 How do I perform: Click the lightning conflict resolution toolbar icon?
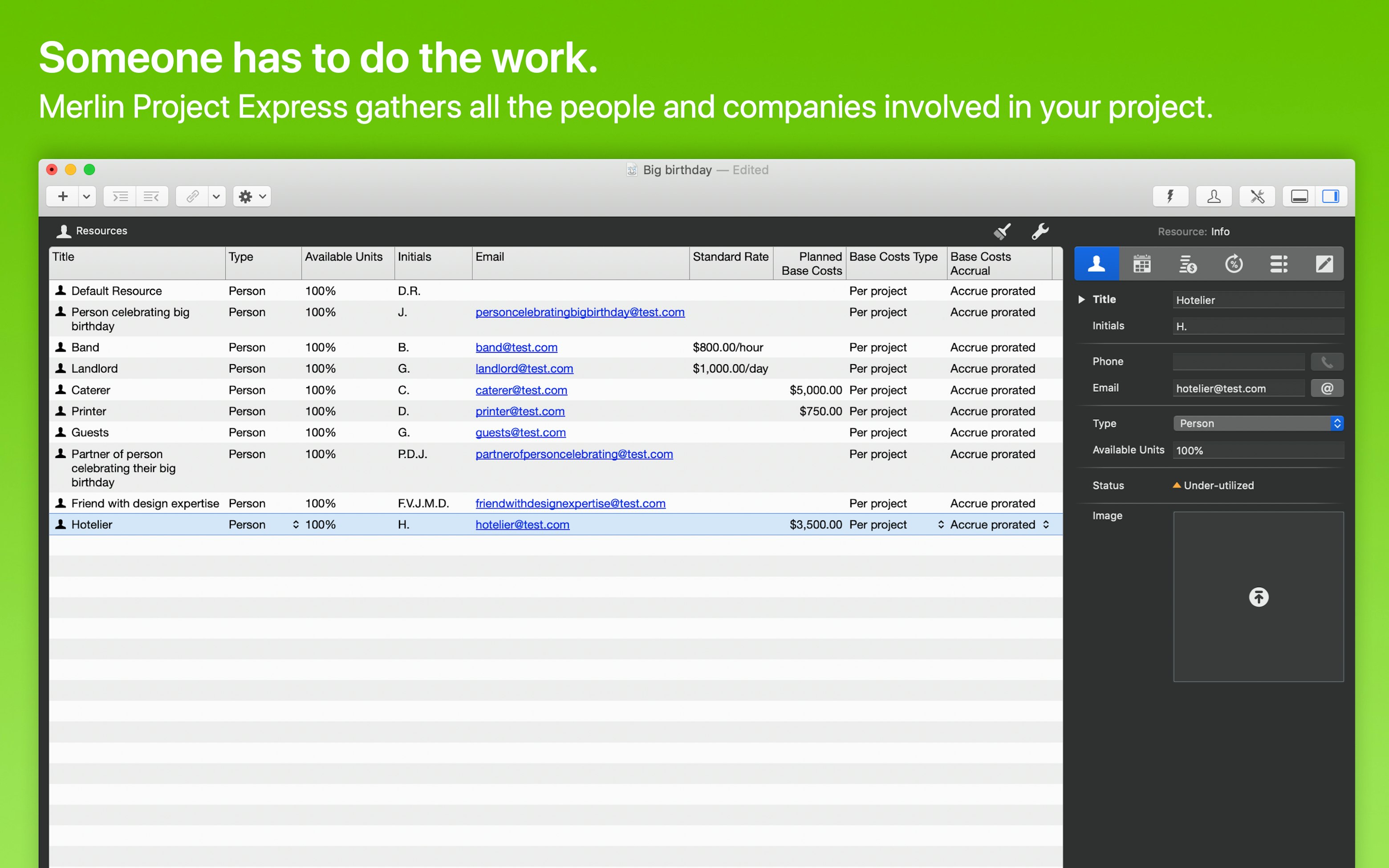(1171, 196)
